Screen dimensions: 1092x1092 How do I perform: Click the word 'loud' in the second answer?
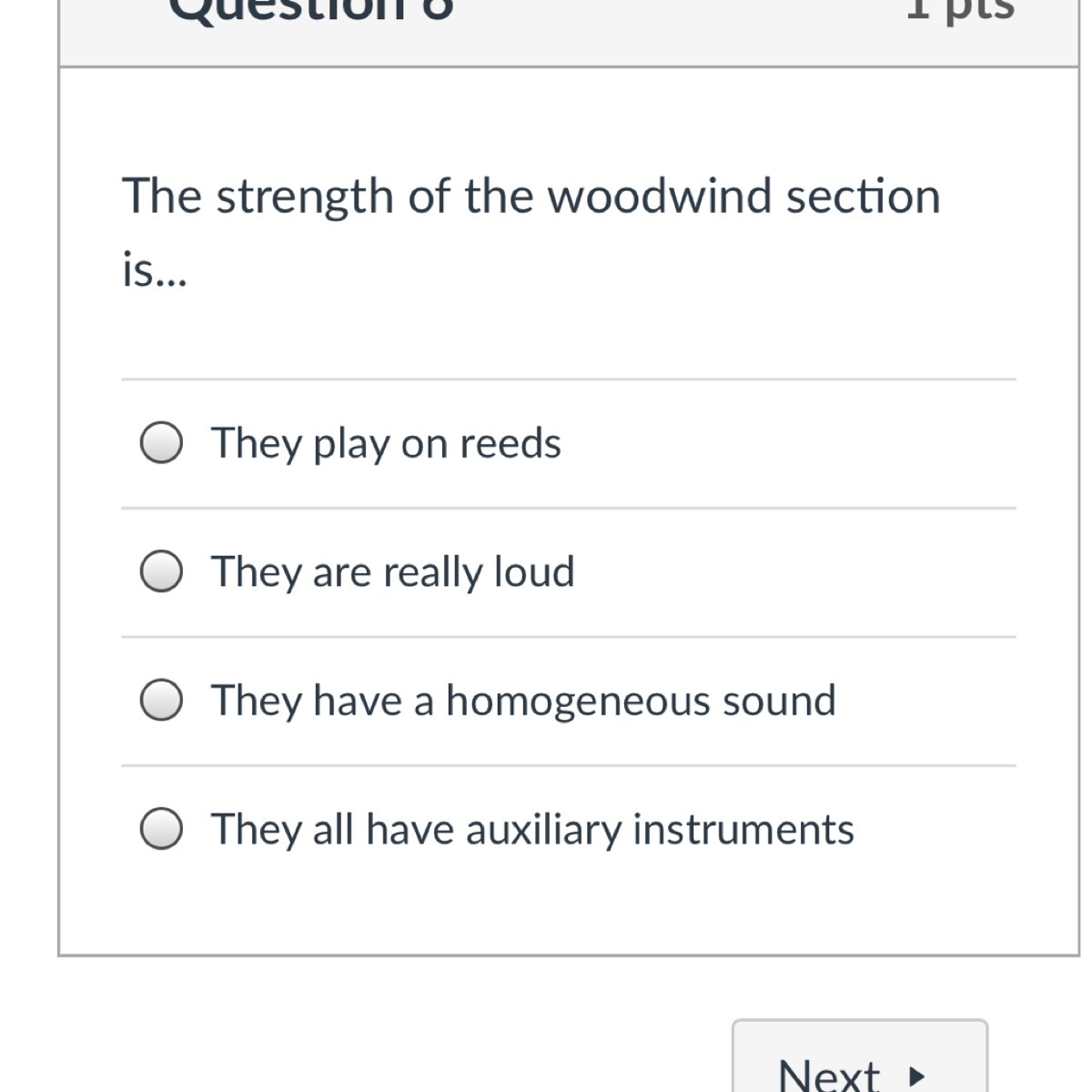click(534, 572)
